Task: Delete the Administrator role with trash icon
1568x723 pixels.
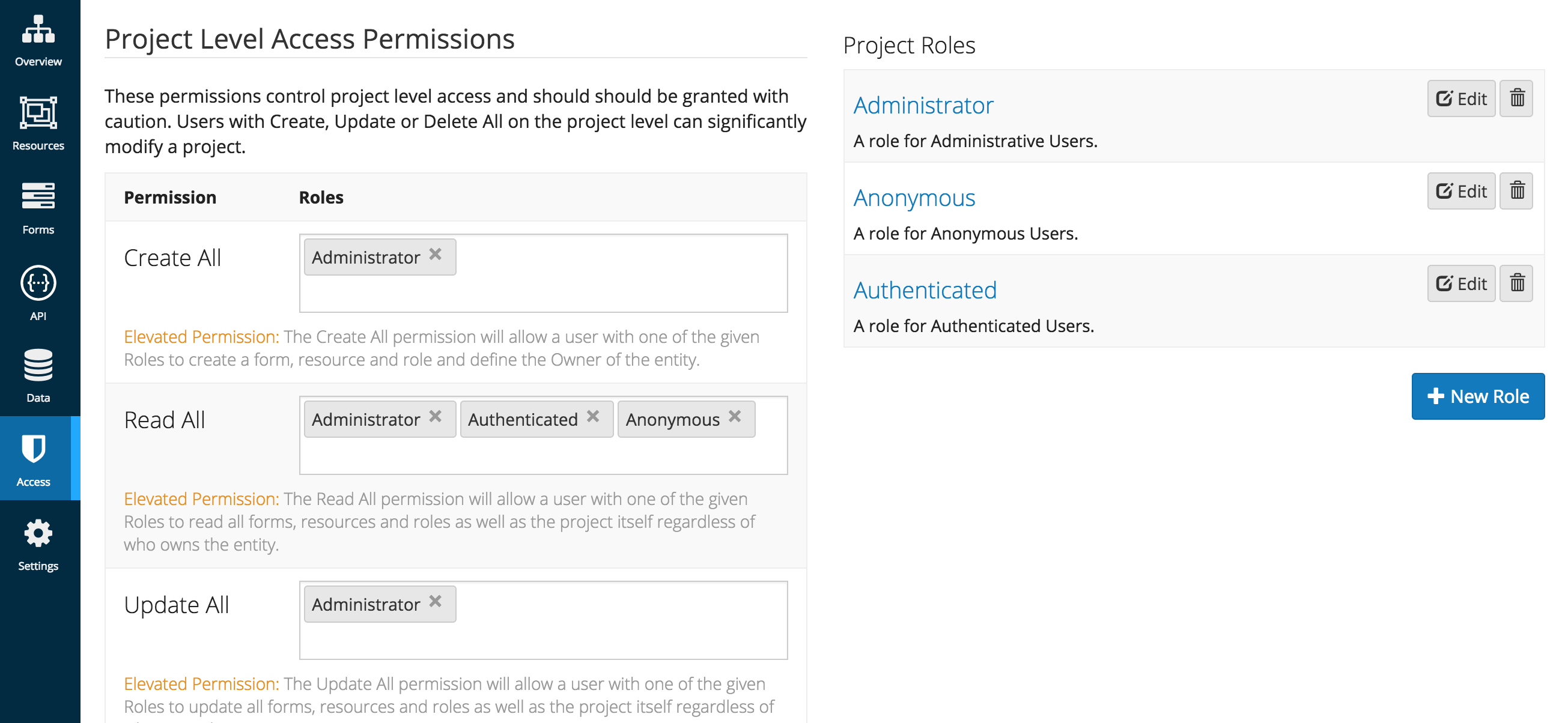Action: pyautogui.click(x=1516, y=98)
